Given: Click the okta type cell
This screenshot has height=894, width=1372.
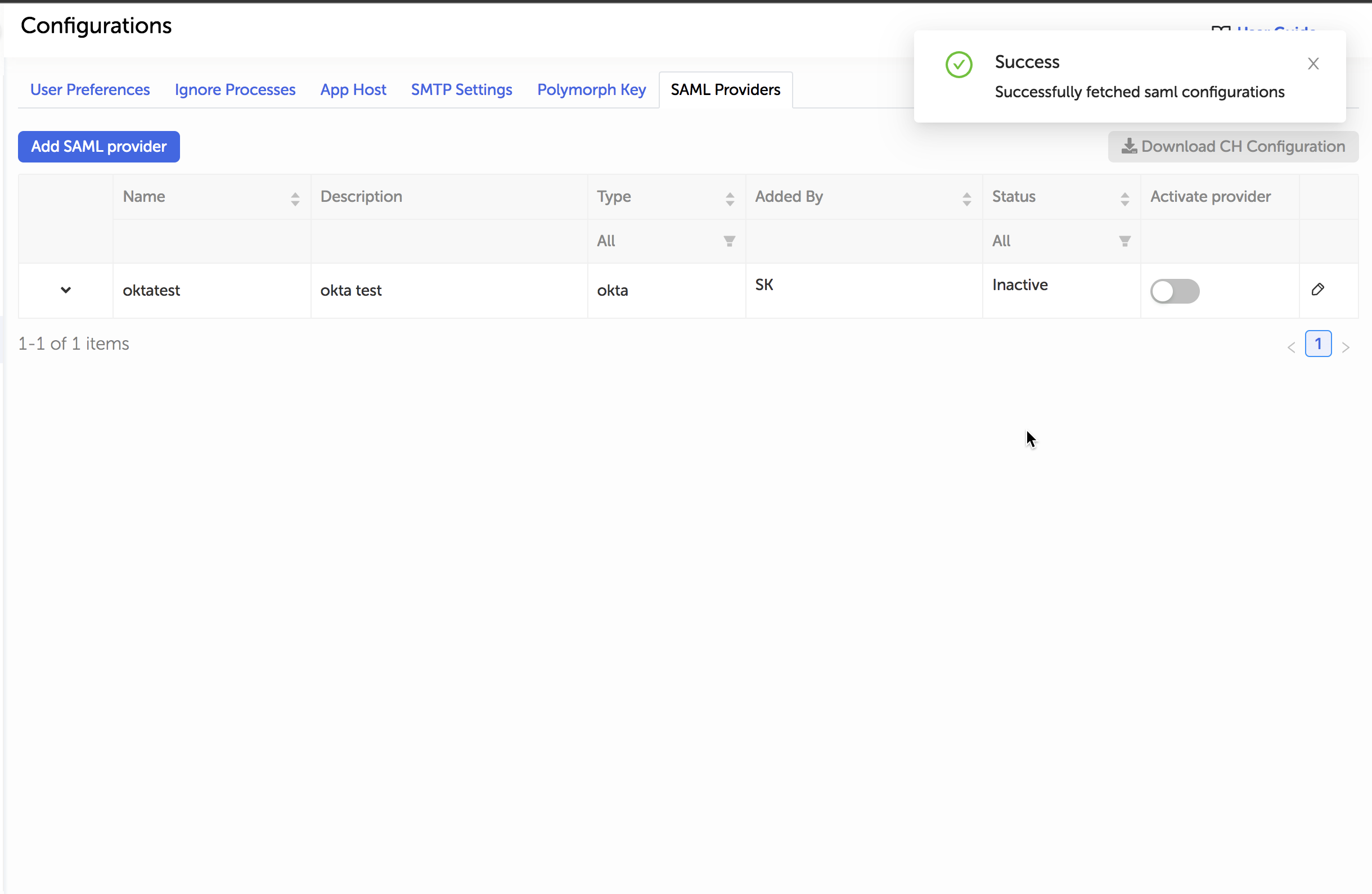Looking at the screenshot, I should pyautogui.click(x=667, y=290).
